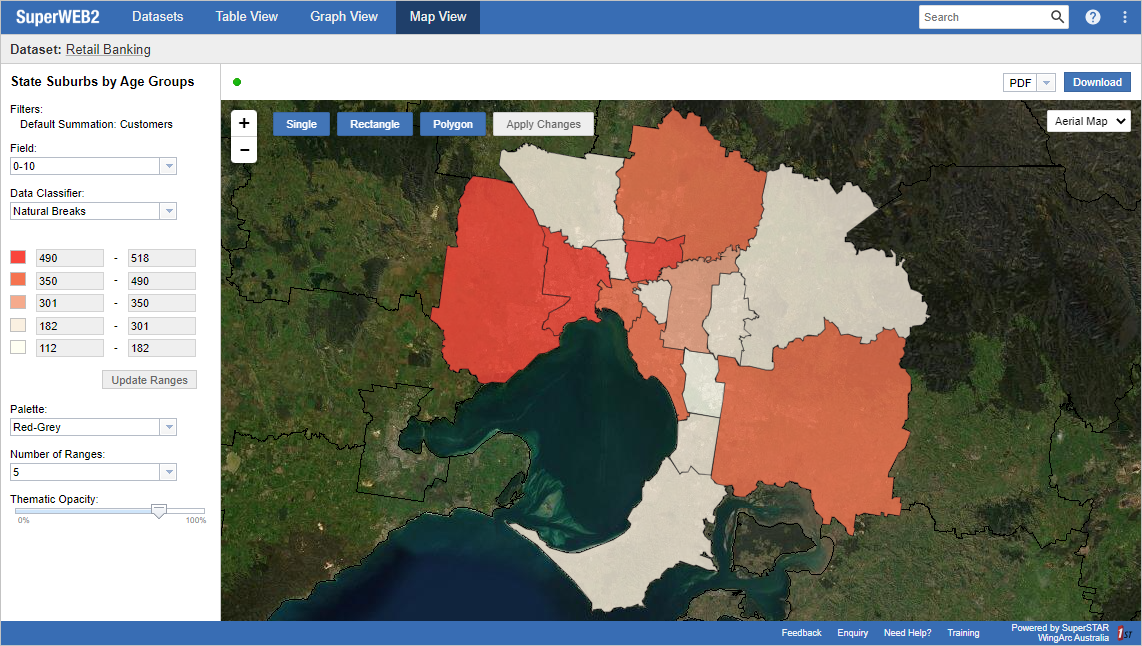Enable Single selection mode
The image size is (1142, 646).
point(301,124)
